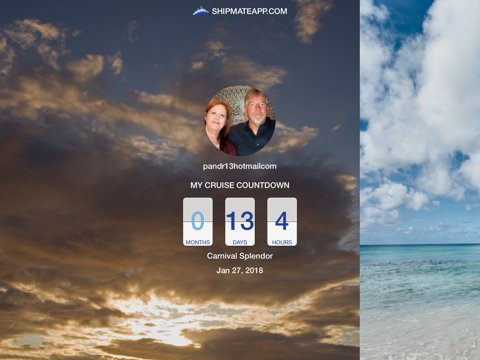Click the Shipmate ship logo icon
The height and width of the screenshot is (360, 480).
coord(200,11)
